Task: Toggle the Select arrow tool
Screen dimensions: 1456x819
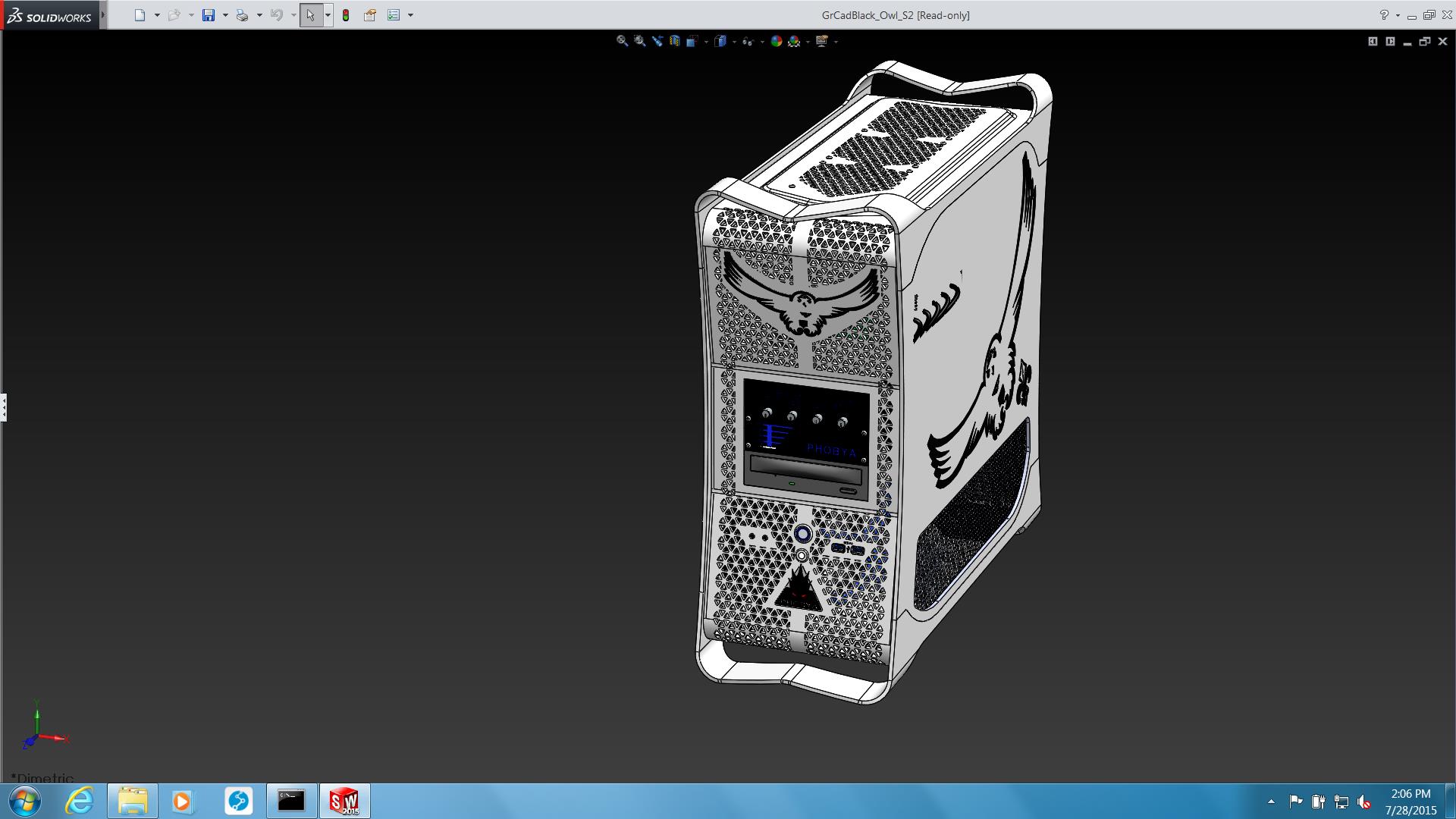Action: 310,15
